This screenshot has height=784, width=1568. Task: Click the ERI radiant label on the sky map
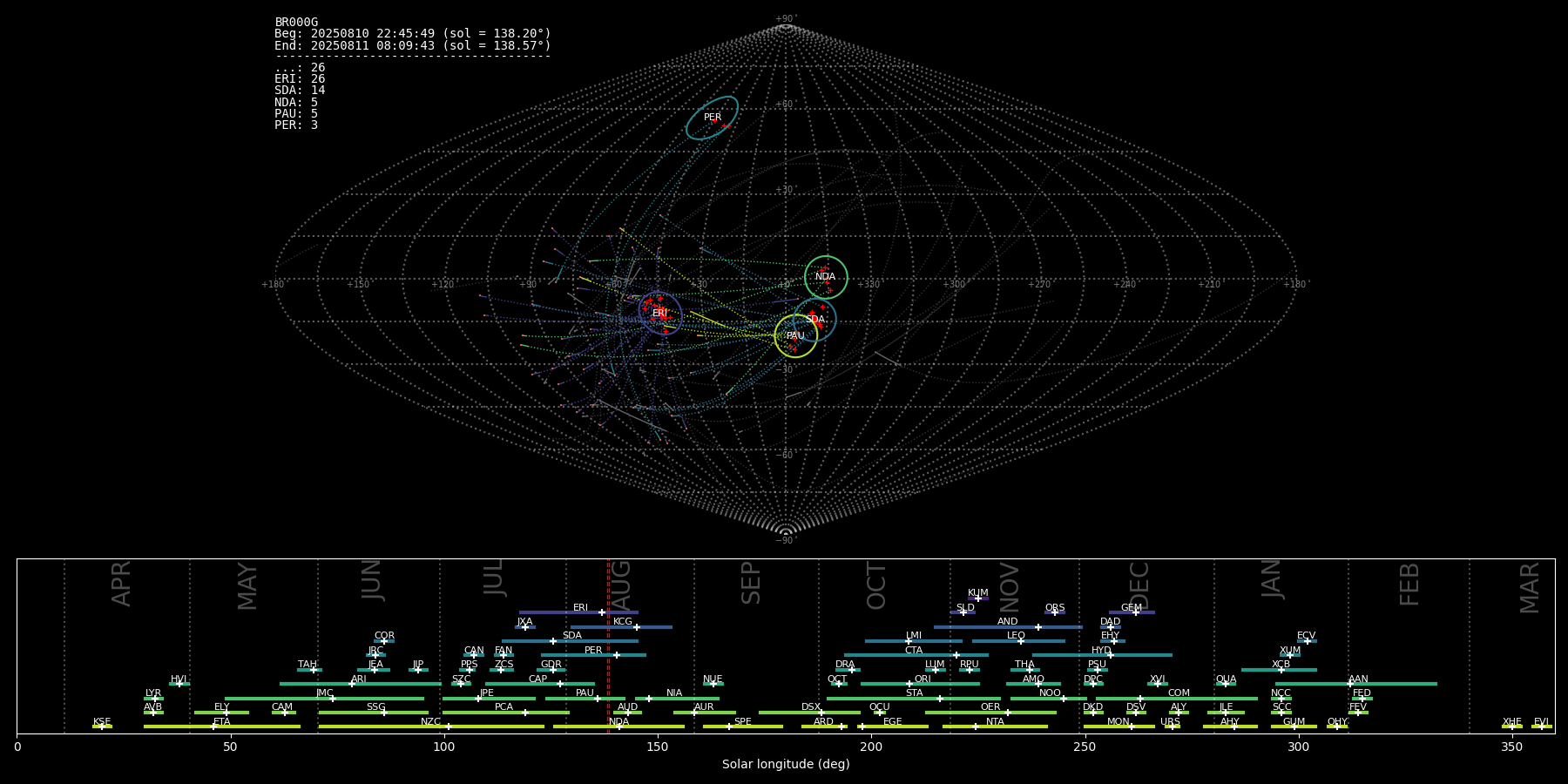(659, 313)
